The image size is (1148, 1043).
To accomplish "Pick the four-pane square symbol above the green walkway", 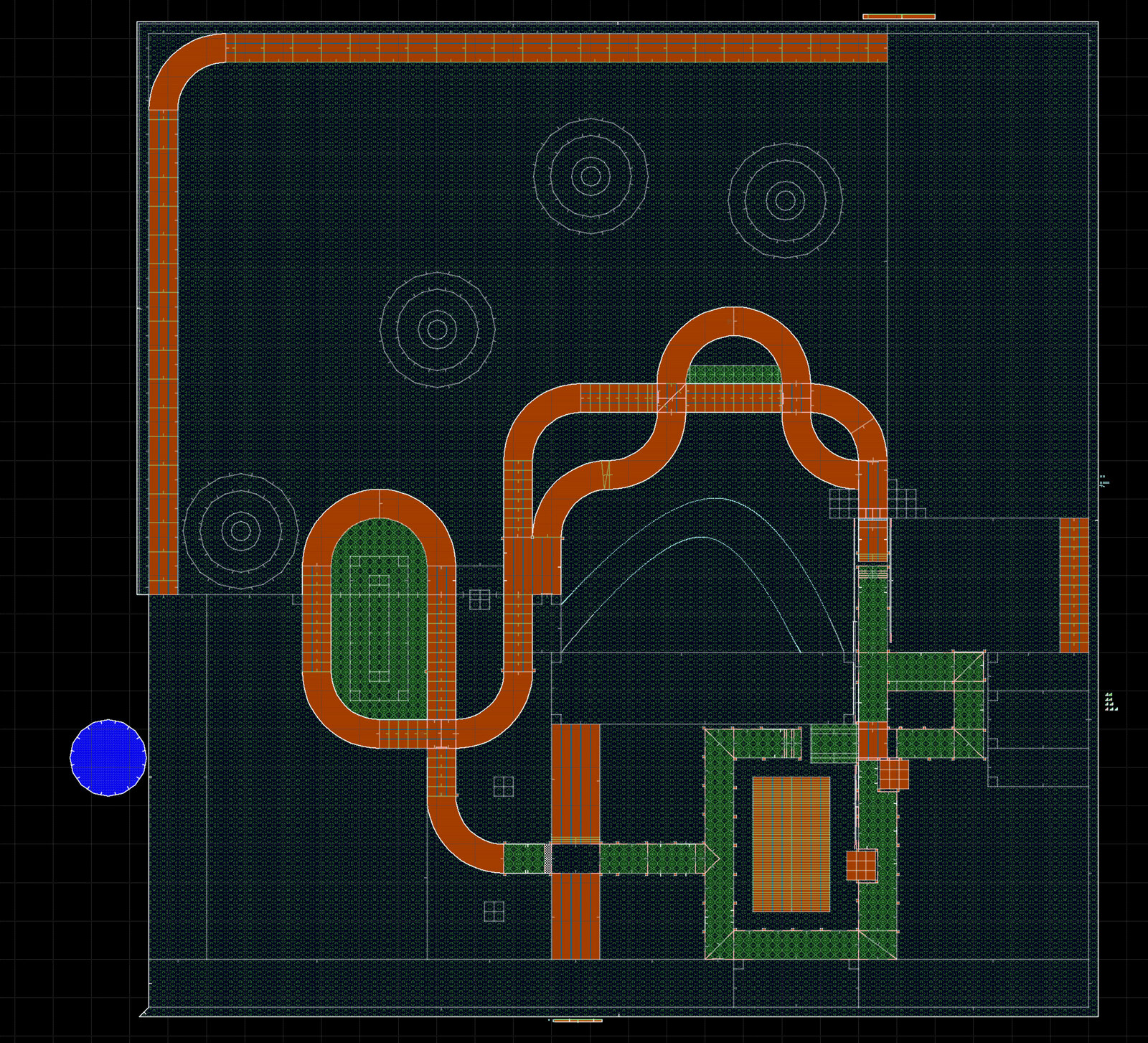I will click(504, 787).
